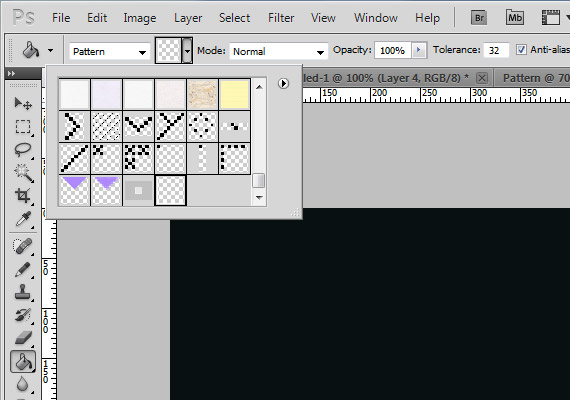Open the pattern picker flyout menu

coord(283,84)
